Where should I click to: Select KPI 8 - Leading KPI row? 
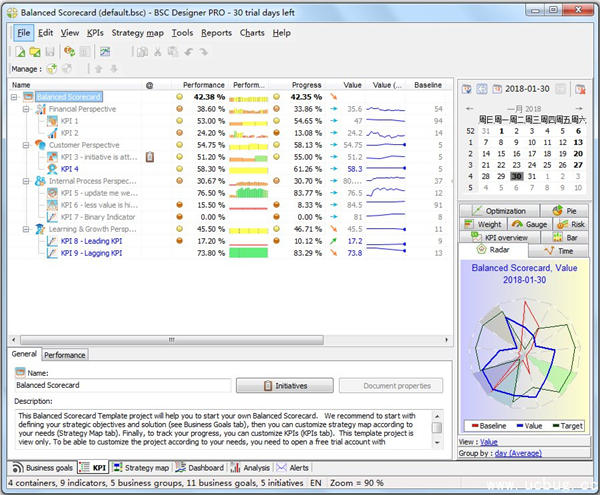tap(90, 241)
